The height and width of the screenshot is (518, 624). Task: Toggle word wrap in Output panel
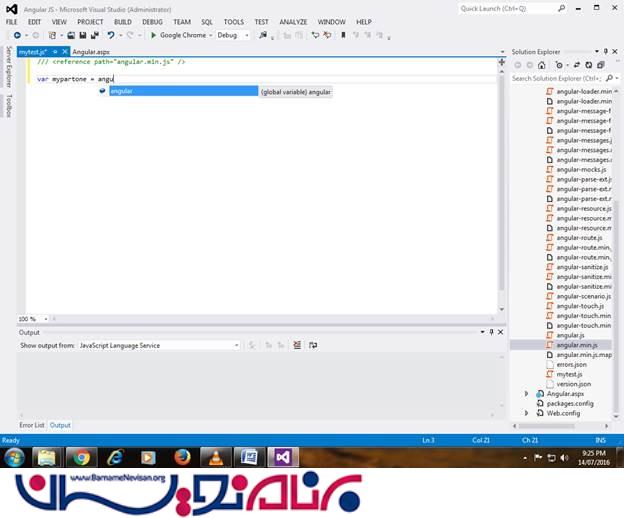pyautogui.click(x=313, y=345)
